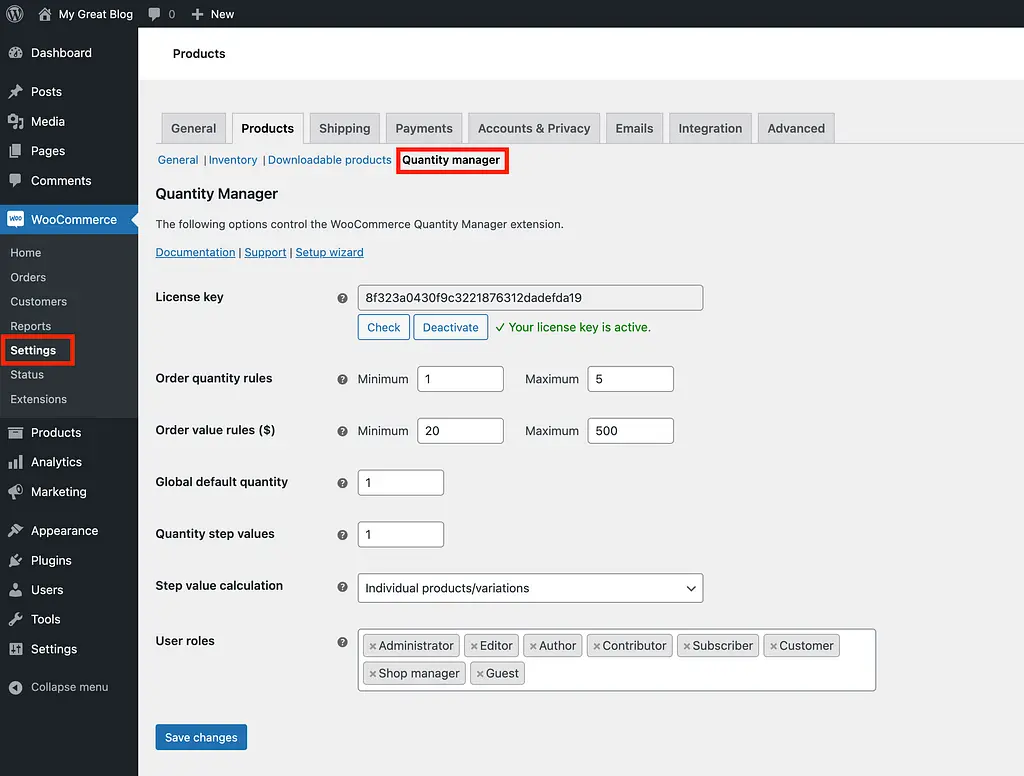Click the Order value Maximum input field
Screen dimensions: 1024x776
(630, 431)
